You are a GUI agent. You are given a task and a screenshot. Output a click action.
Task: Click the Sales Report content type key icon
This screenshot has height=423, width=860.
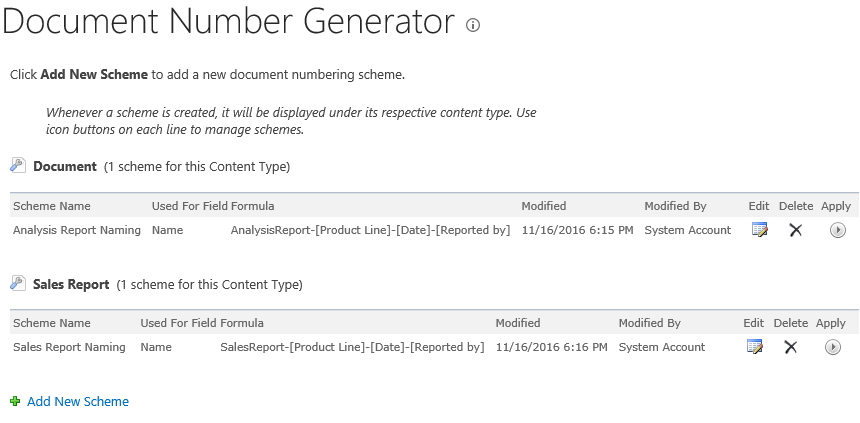click(17, 283)
